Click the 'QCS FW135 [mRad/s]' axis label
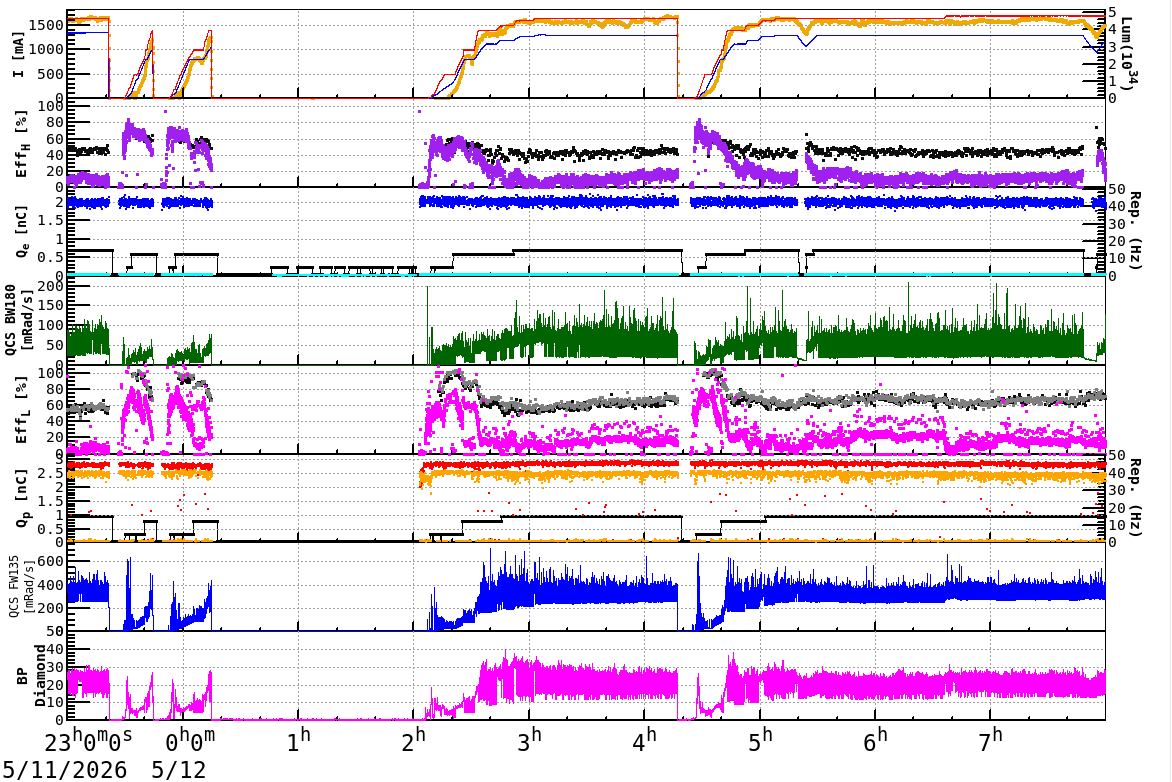This screenshot has height=782, width=1172. point(21,587)
